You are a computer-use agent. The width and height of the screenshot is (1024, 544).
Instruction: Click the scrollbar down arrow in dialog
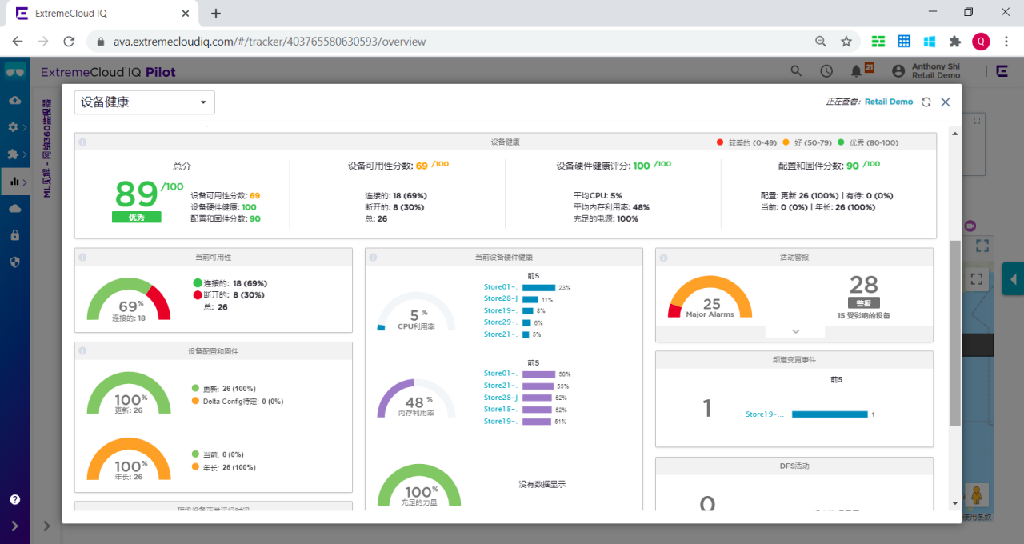click(955, 504)
